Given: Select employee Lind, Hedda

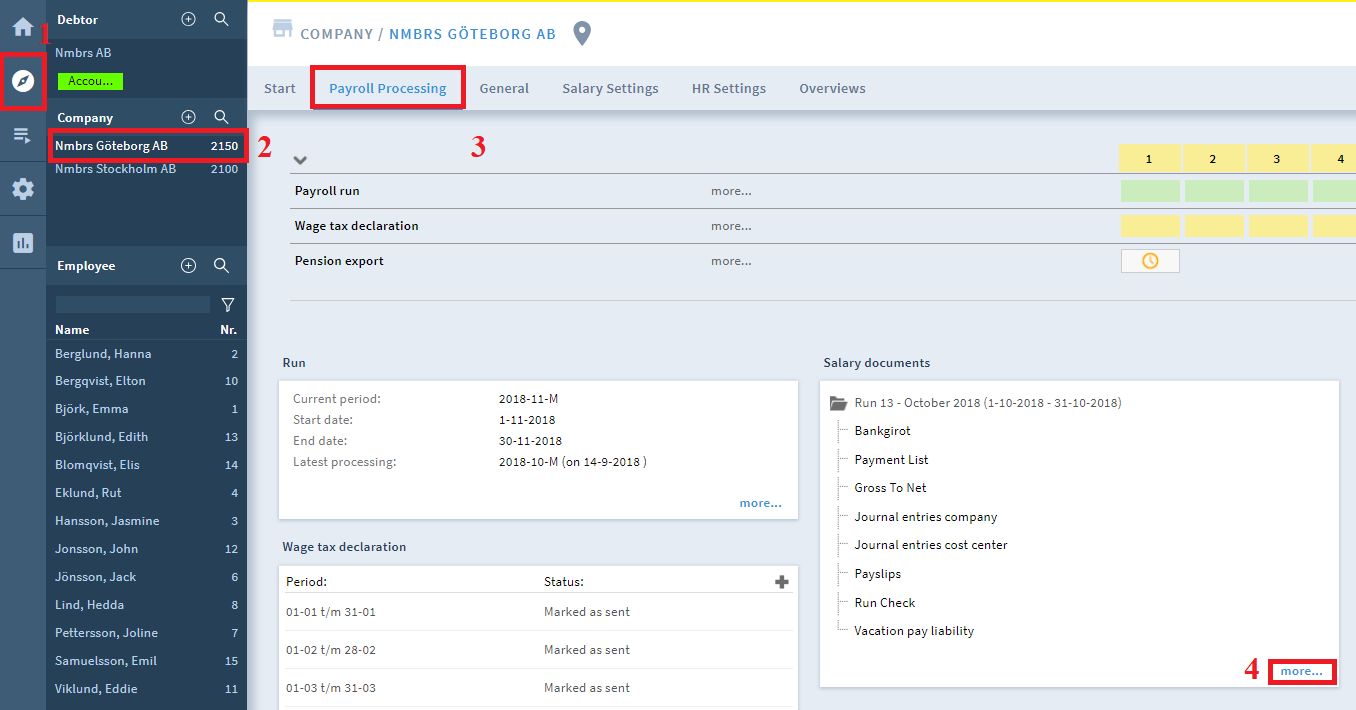Looking at the screenshot, I should click(146, 605).
